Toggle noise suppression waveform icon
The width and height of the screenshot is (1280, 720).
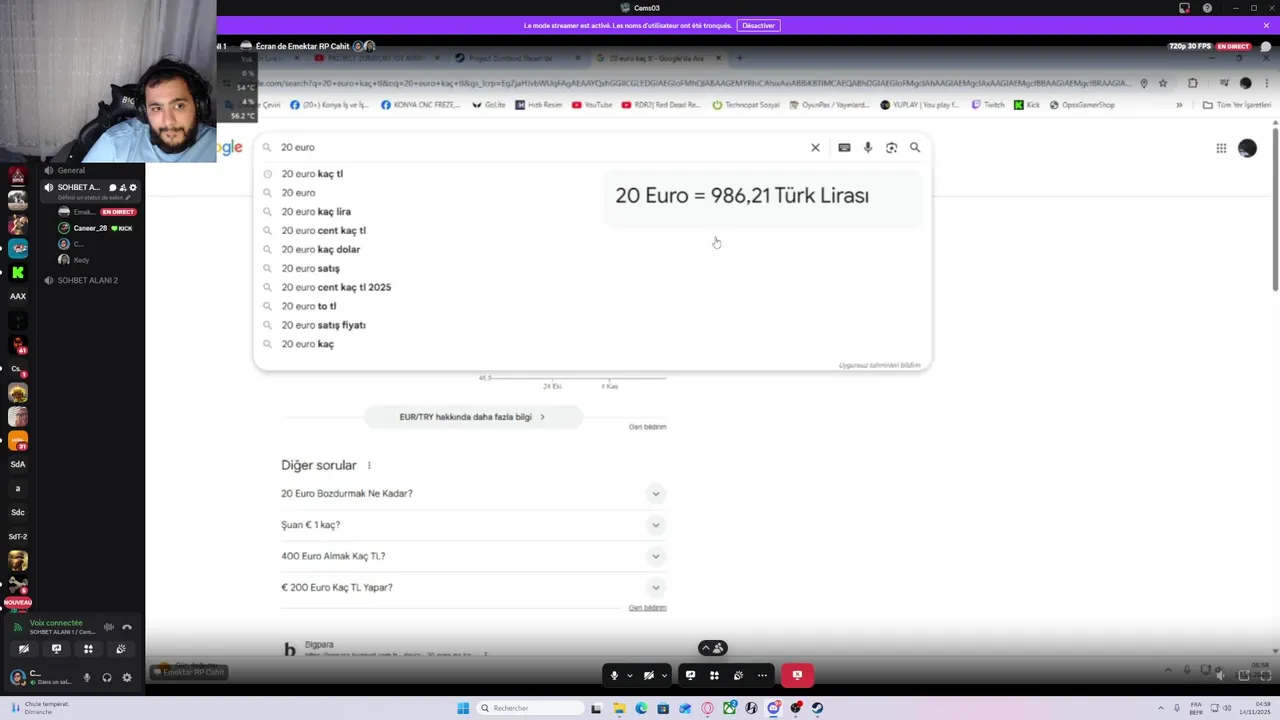(109, 627)
